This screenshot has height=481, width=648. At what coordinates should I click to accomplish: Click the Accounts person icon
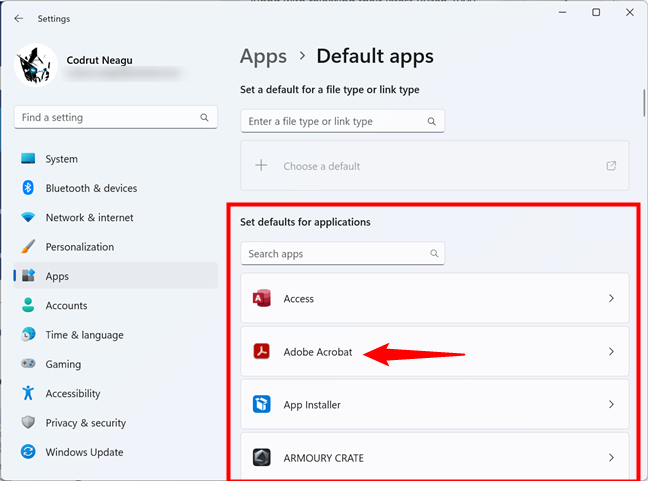pyautogui.click(x=28, y=305)
